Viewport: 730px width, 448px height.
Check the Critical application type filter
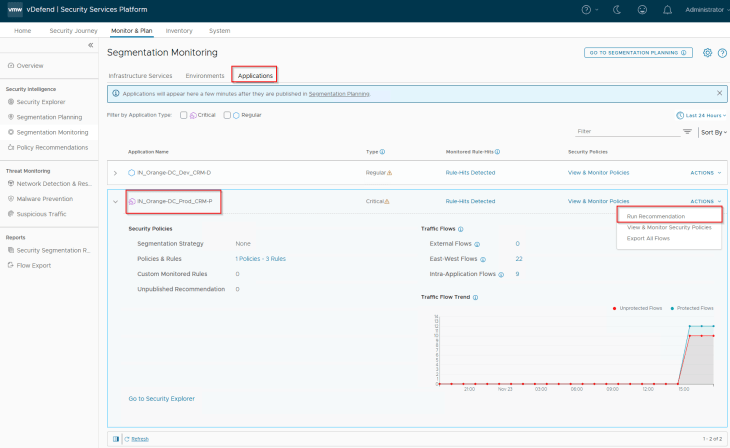click(x=184, y=115)
